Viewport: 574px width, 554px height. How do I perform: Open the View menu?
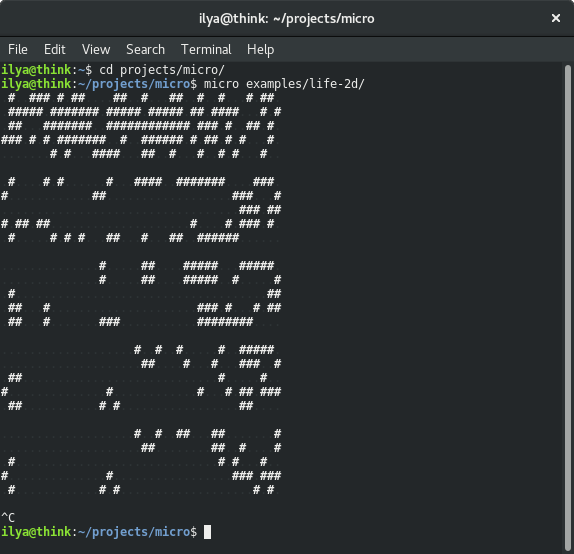pos(96,49)
